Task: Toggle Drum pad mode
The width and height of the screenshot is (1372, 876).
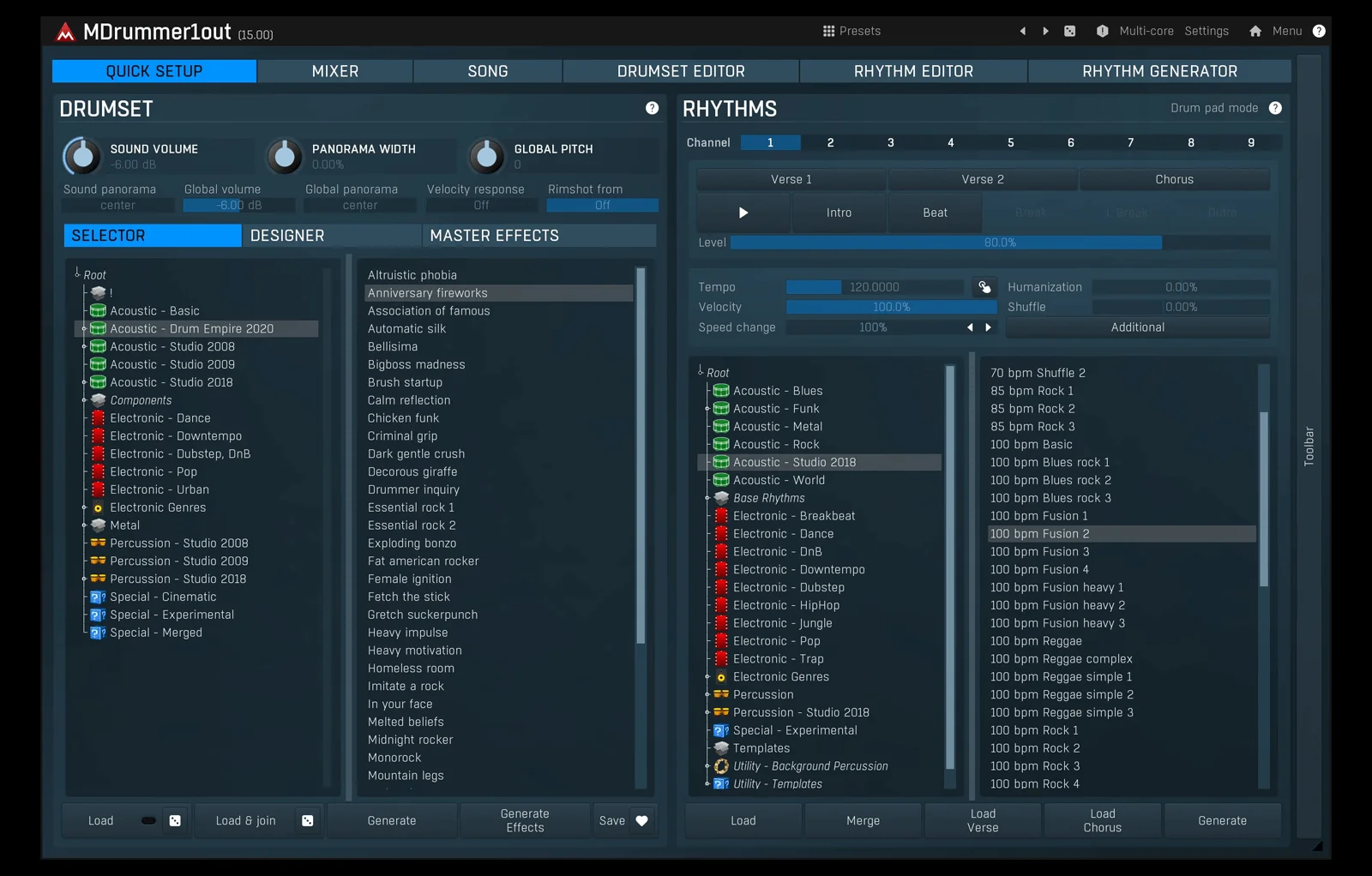Action: click(1213, 108)
